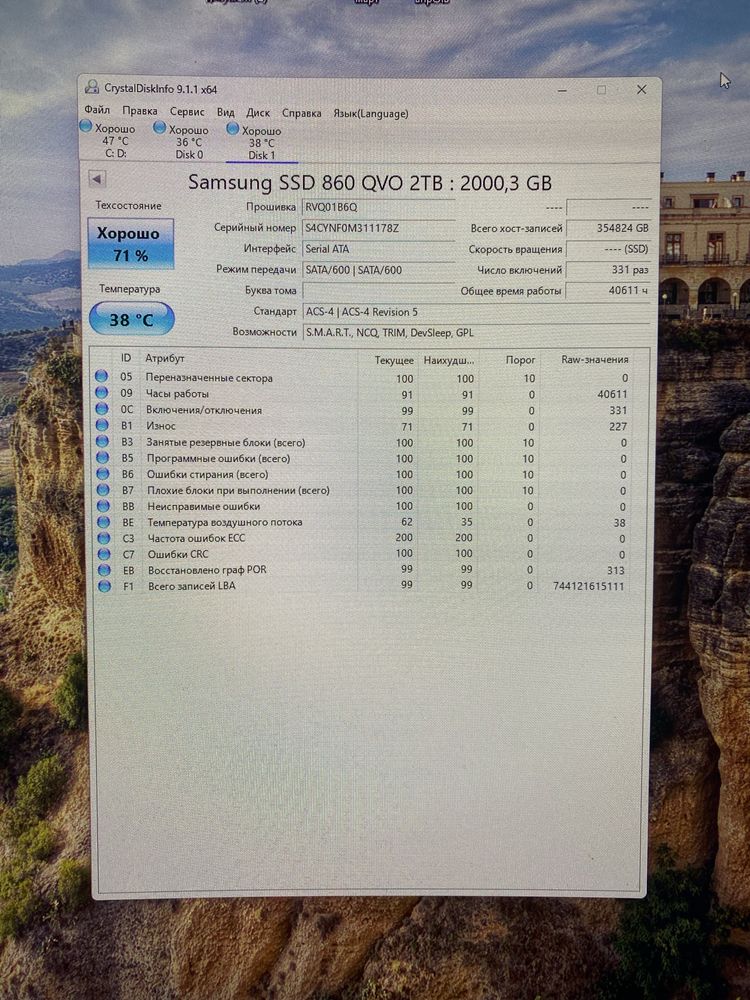Click the status icon for Неисправимые ошибки
The height and width of the screenshot is (1000, 750).
pos(103,505)
